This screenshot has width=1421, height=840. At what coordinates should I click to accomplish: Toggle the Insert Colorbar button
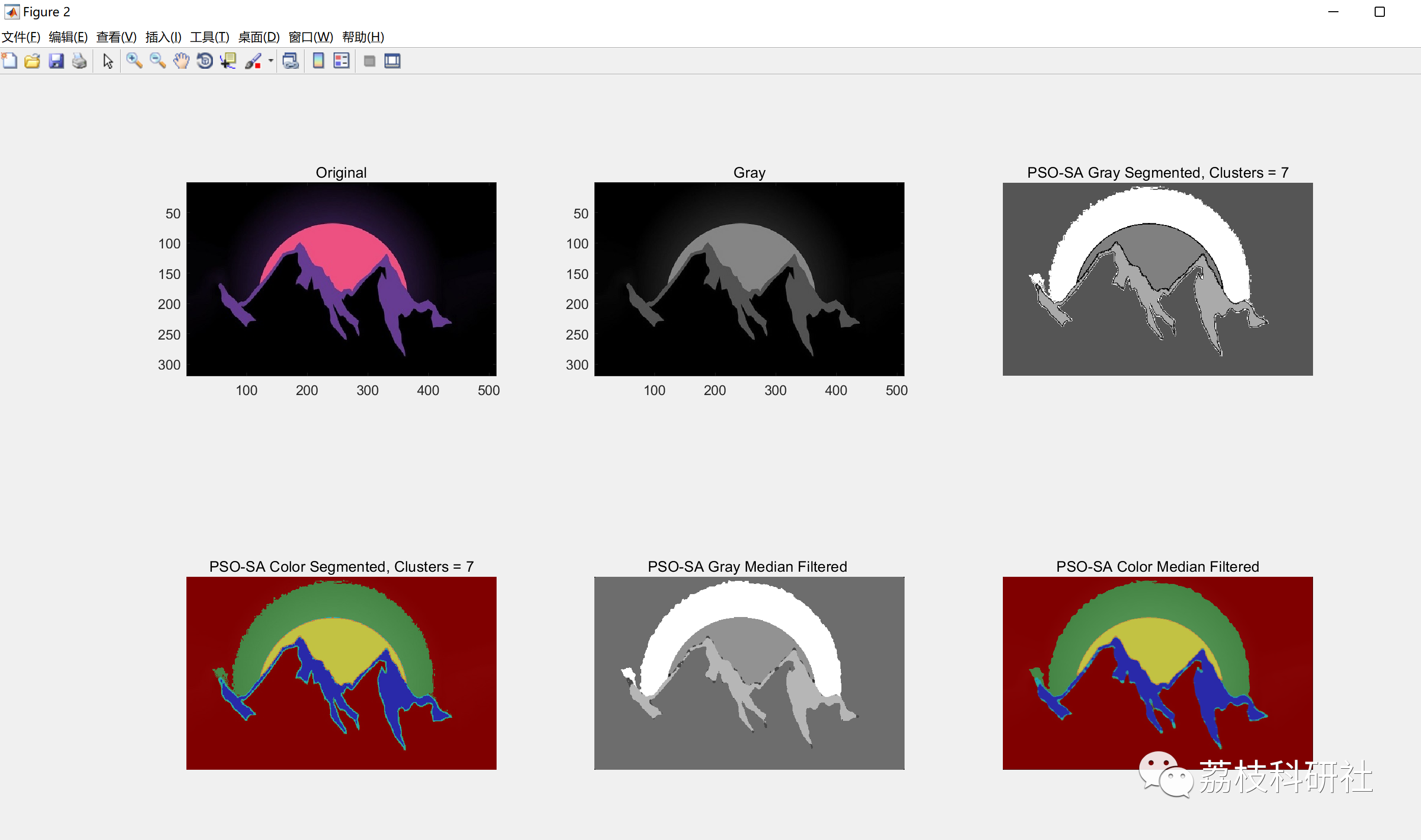319,61
